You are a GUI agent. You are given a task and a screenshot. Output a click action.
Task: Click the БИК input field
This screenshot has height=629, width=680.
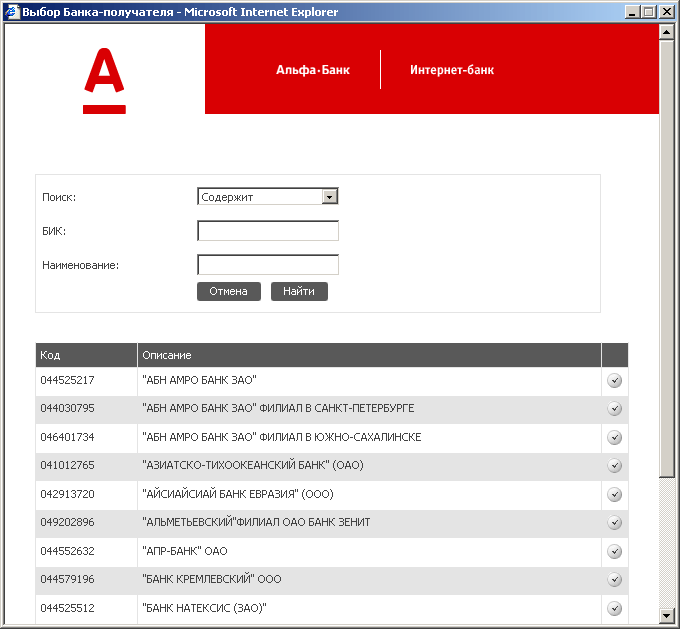268,230
